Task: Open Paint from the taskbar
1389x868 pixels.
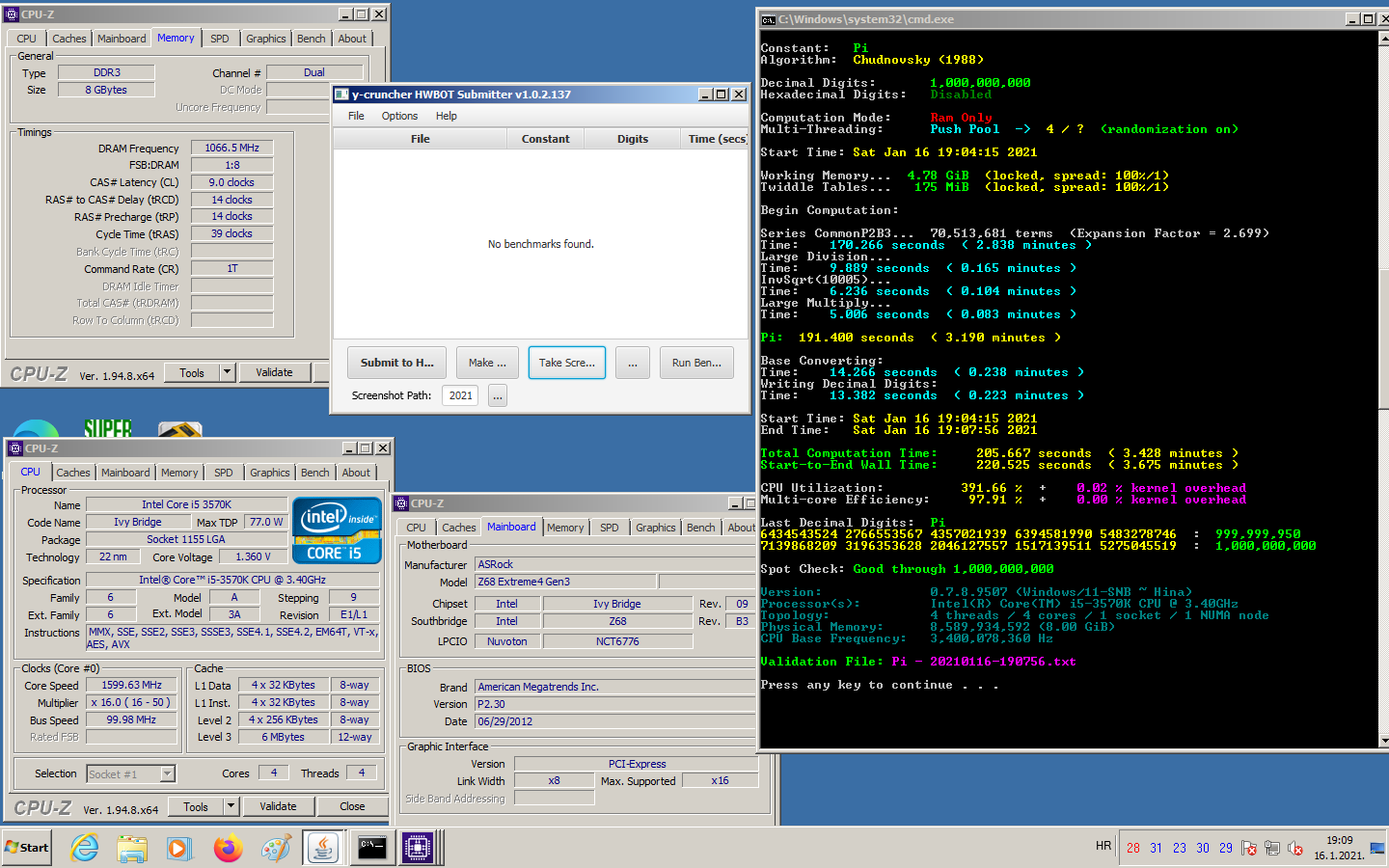Action: point(276,848)
